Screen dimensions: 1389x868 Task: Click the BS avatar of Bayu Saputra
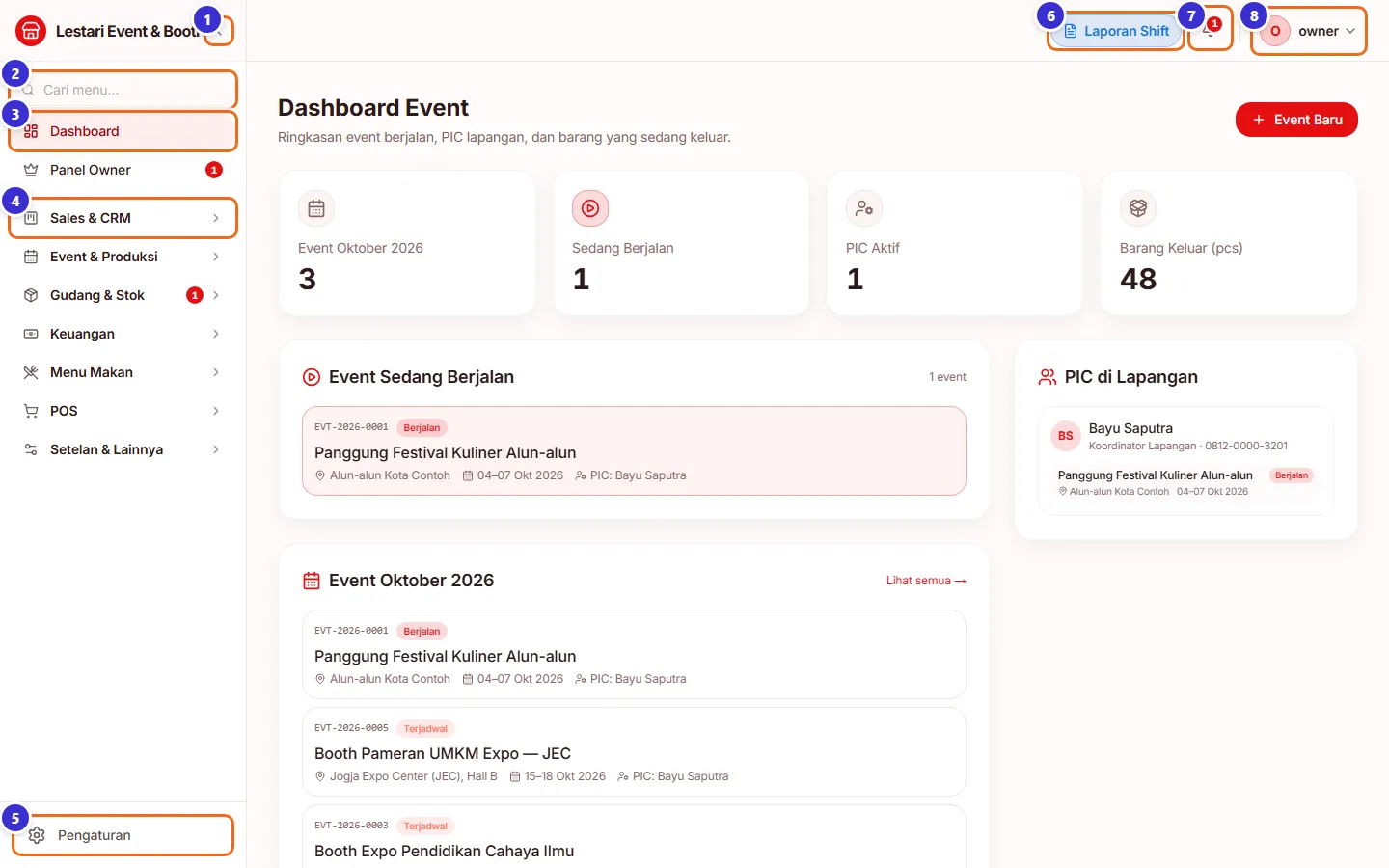click(1066, 436)
